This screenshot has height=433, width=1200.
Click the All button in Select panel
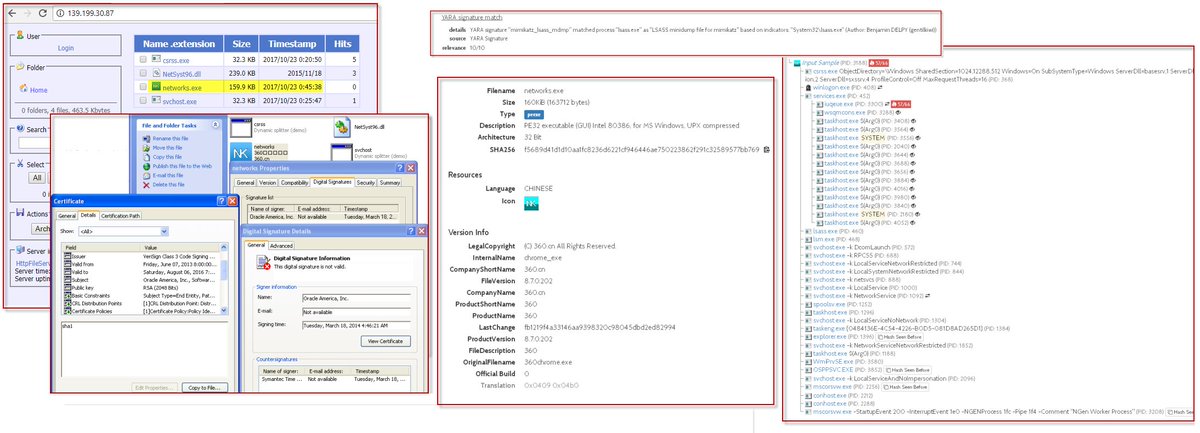point(36,178)
